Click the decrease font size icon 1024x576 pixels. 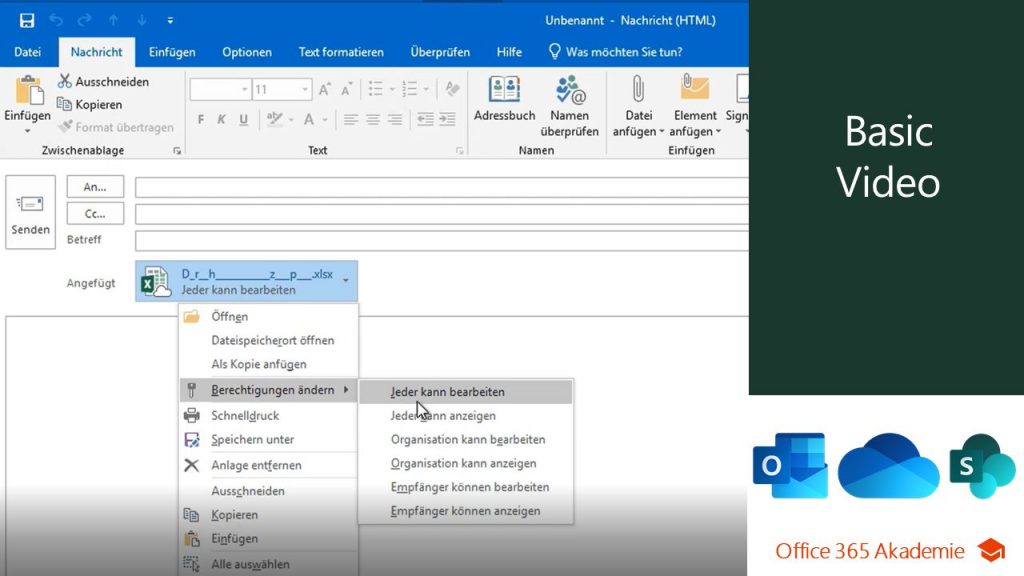click(346, 89)
